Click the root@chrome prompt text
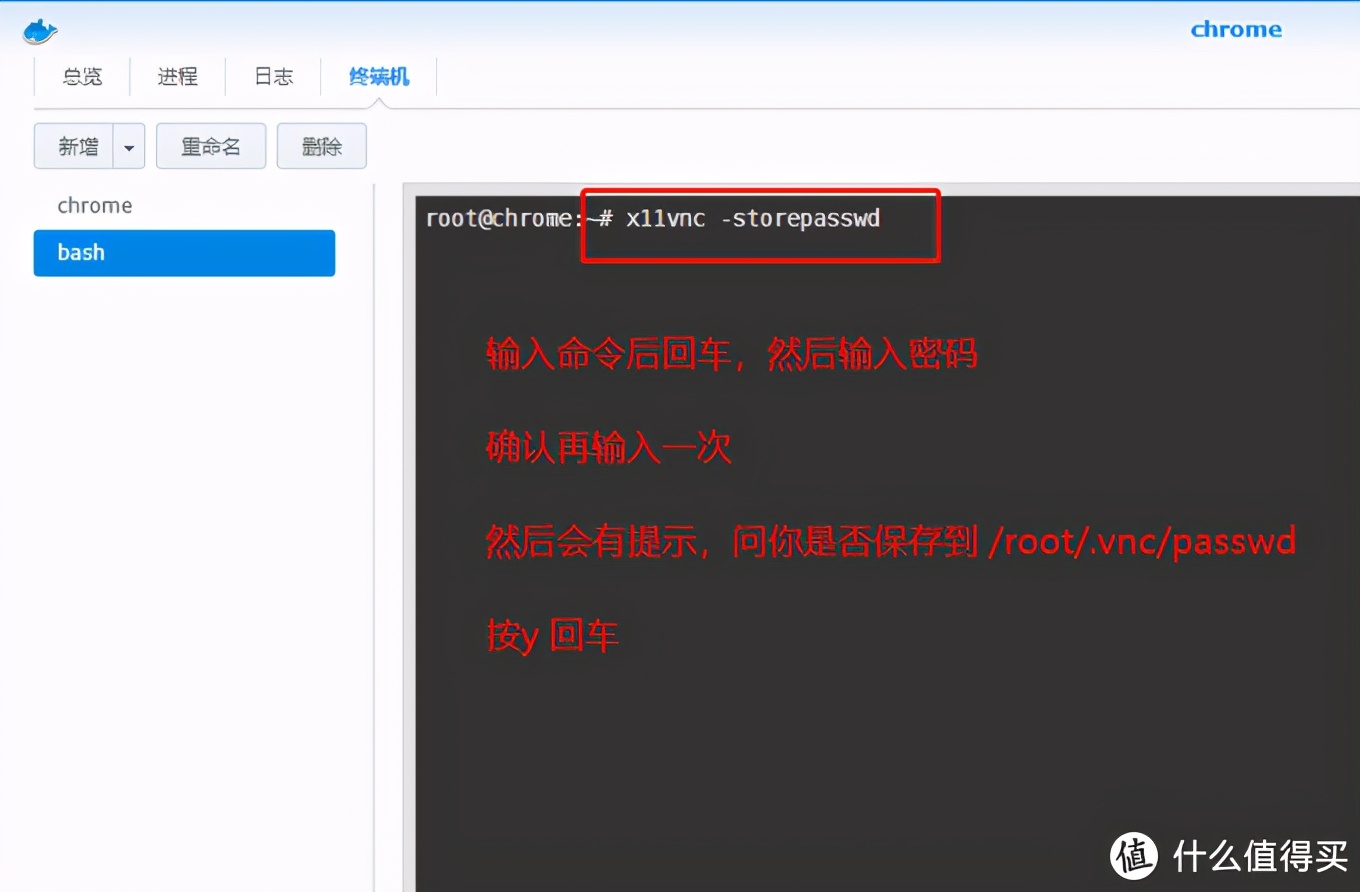Image resolution: width=1360 pixels, height=892 pixels. [x=519, y=219]
